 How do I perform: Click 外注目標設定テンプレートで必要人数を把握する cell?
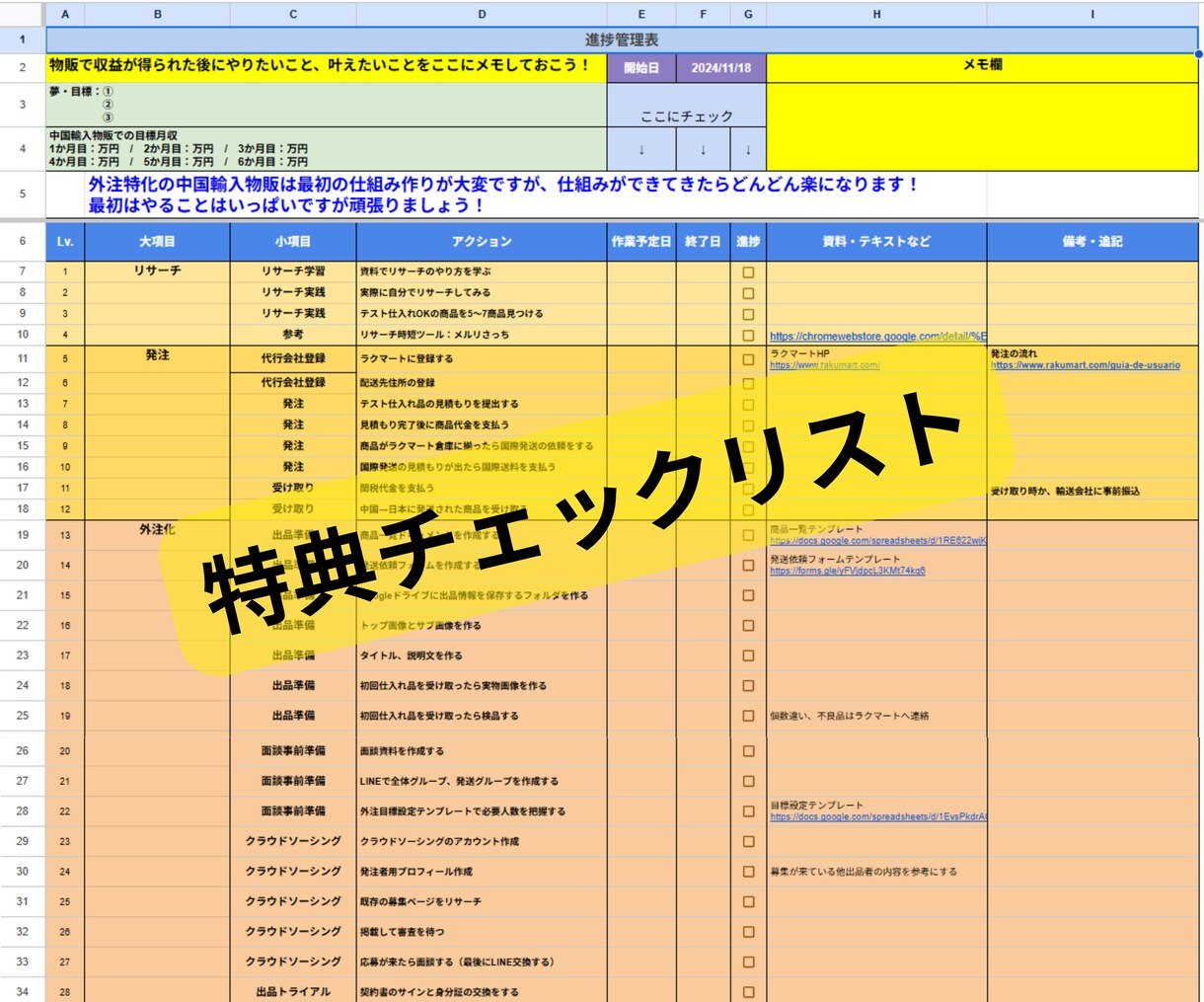pyautogui.click(x=482, y=811)
